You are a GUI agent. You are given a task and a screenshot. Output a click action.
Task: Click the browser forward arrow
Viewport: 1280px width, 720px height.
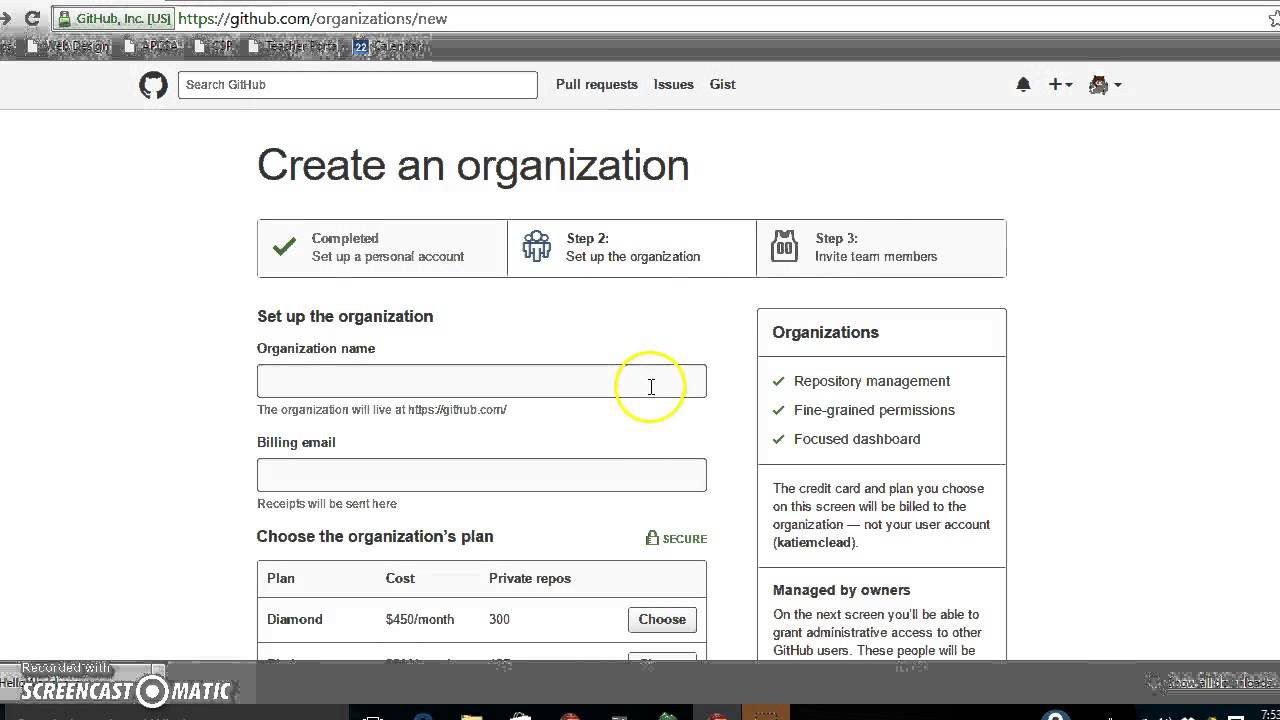[5, 18]
